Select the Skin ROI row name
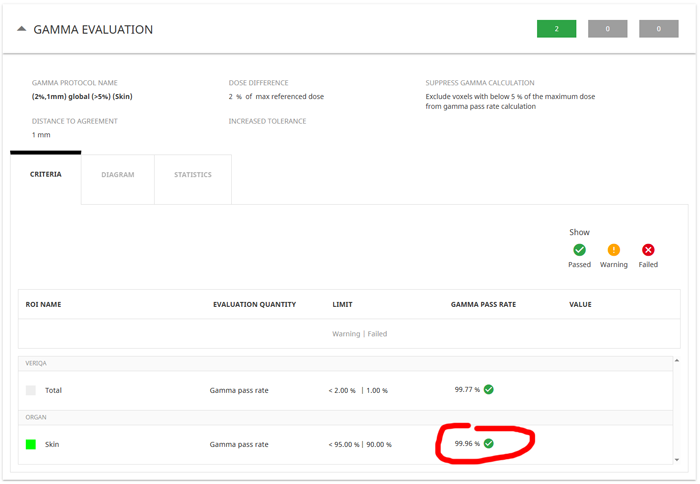 point(52,444)
